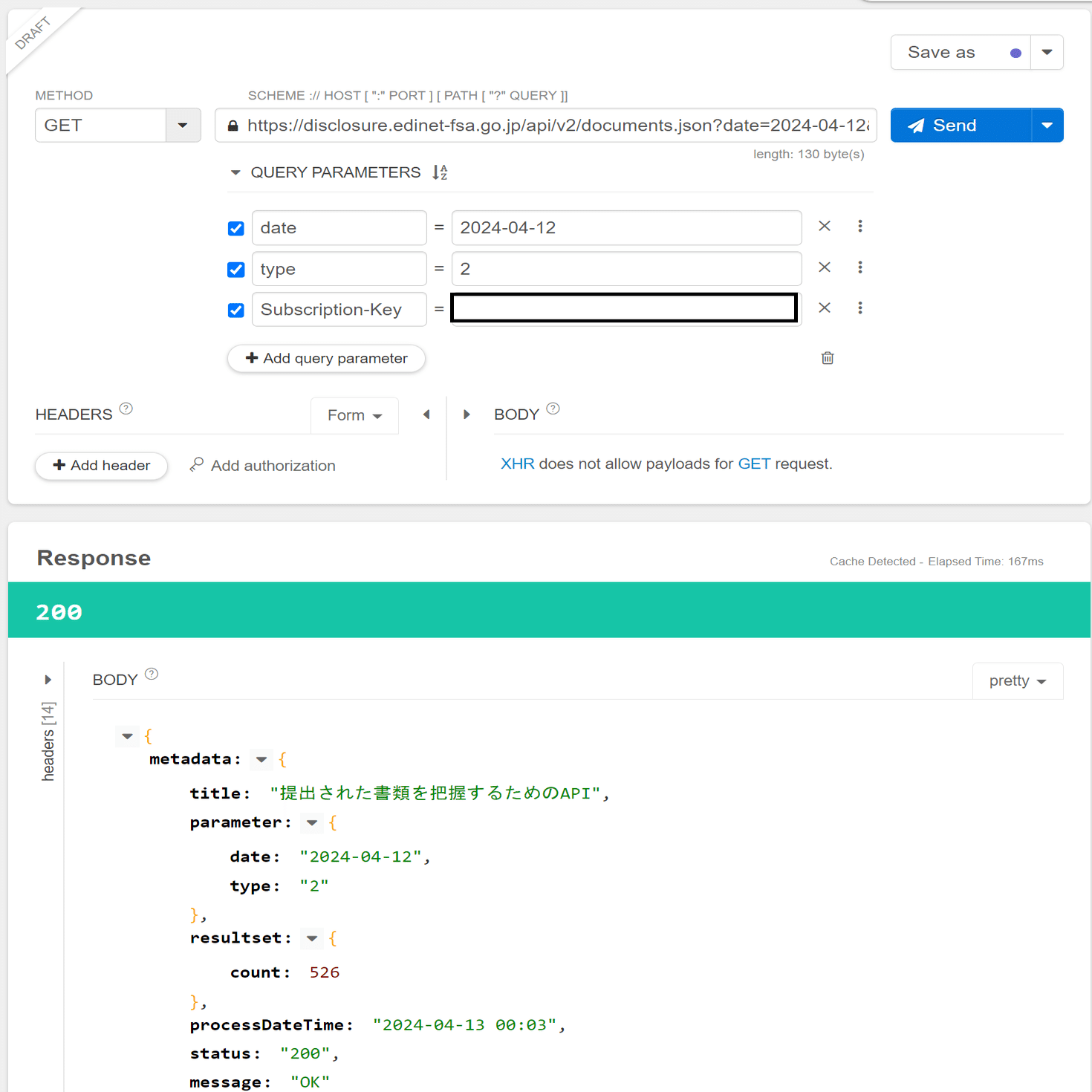This screenshot has height=1092, width=1092.
Task: Open more options for date parameter
Action: coord(860,227)
